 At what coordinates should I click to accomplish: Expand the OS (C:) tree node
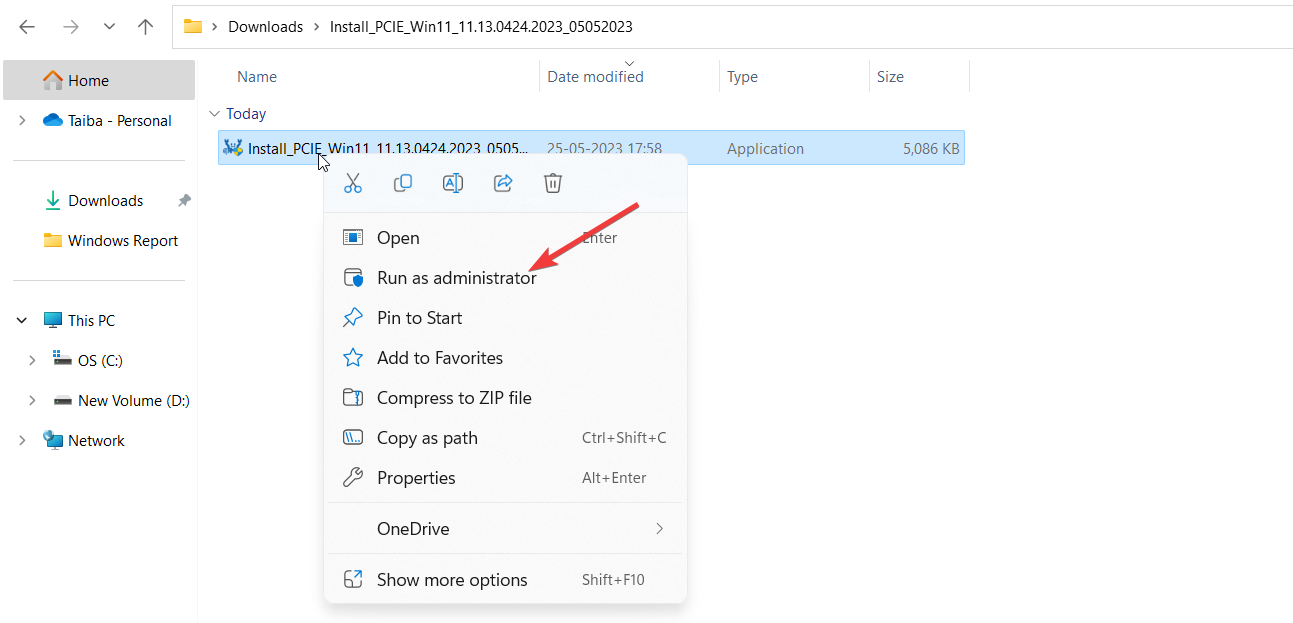pyautogui.click(x=32, y=360)
